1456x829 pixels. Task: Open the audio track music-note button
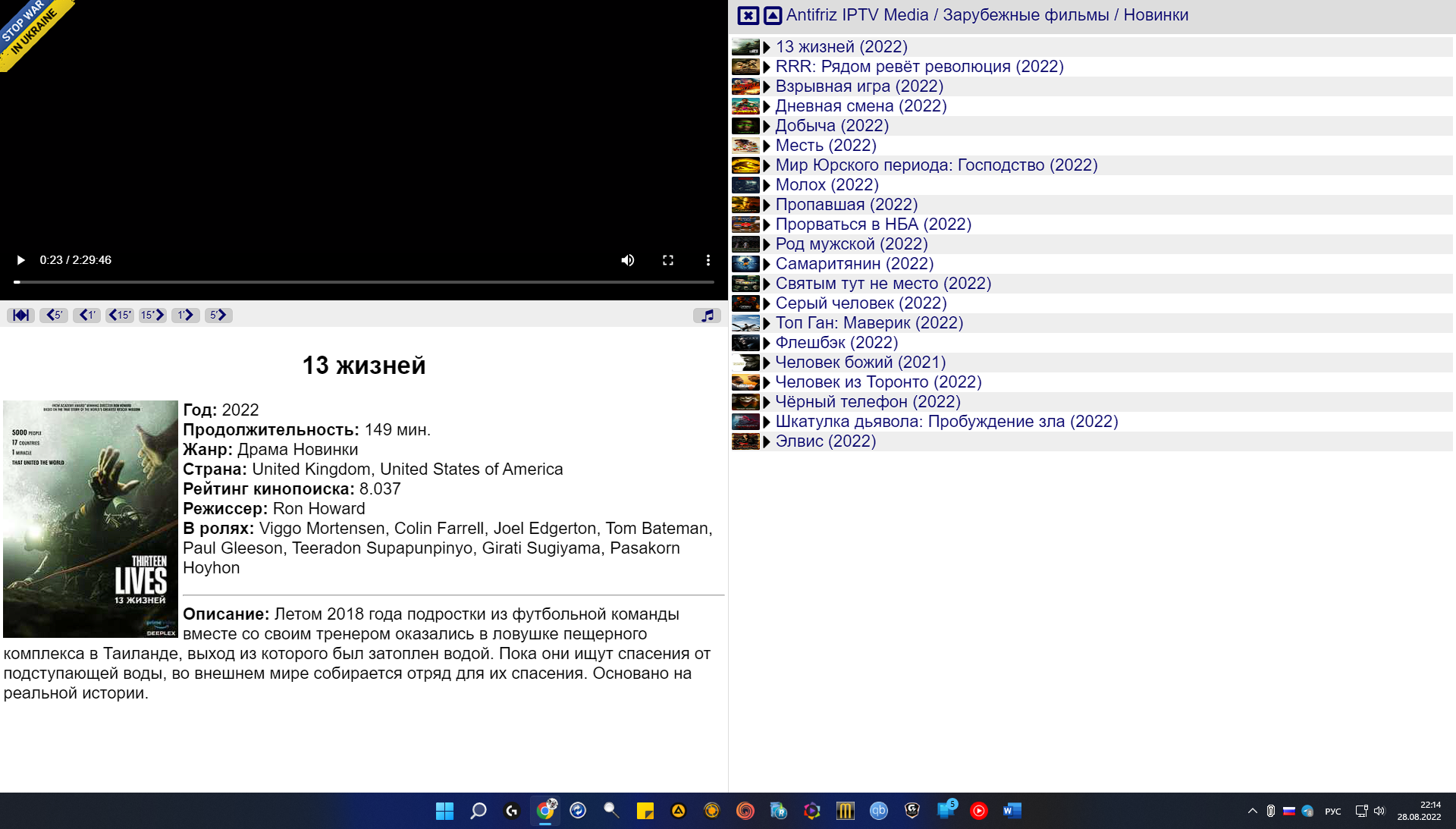(x=707, y=315)
